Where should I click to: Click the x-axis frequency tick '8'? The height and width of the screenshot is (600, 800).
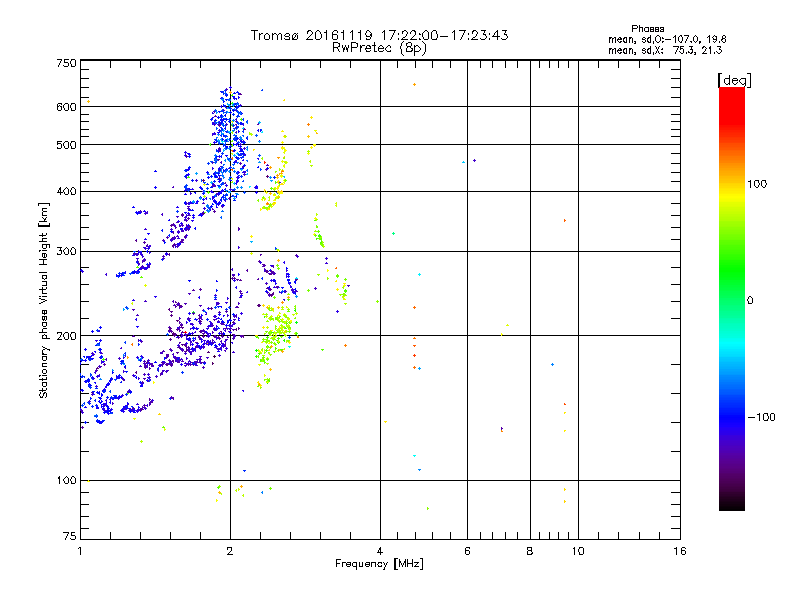[x=530, y=551]
